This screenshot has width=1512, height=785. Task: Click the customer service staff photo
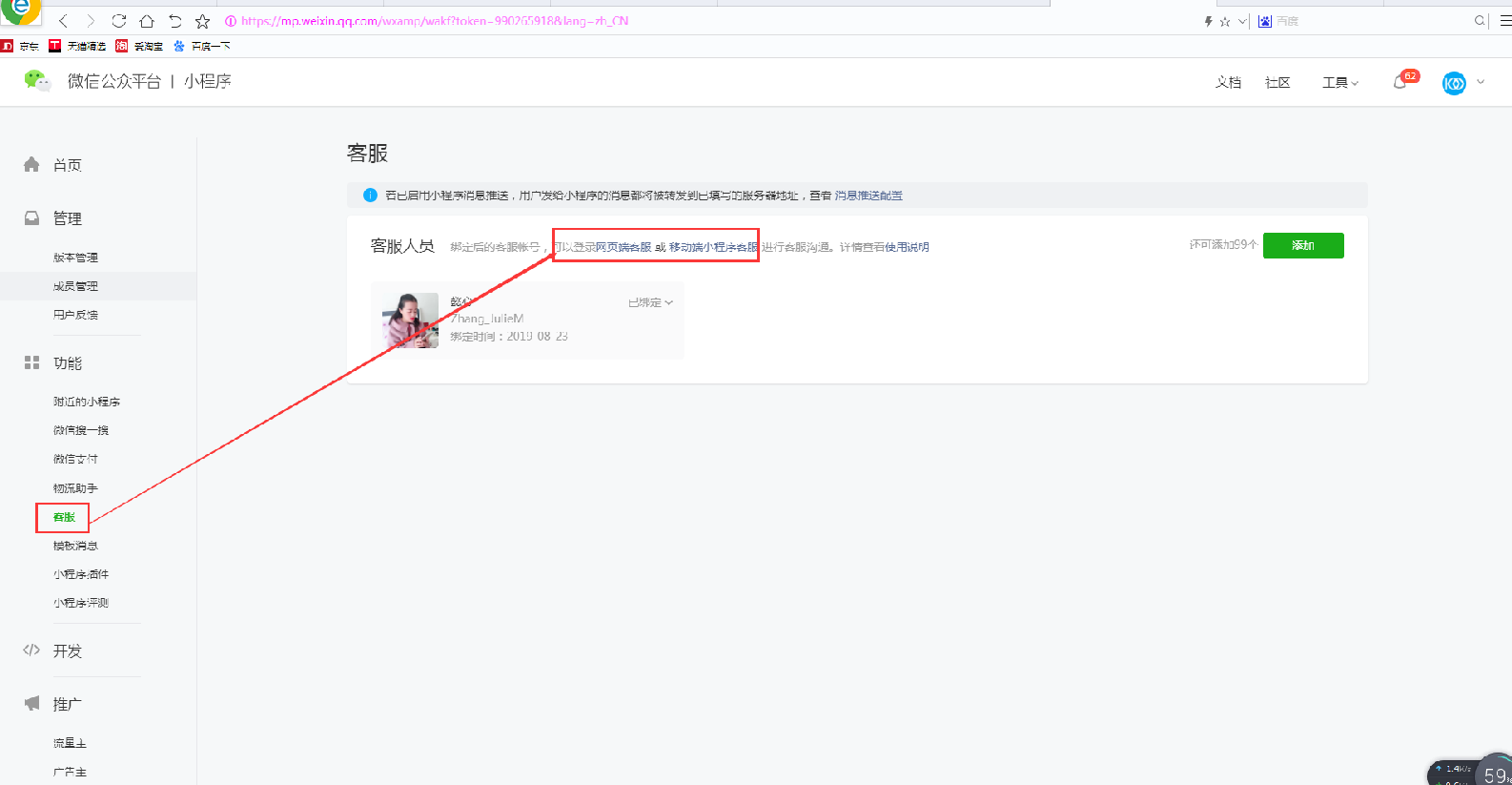click(x=410, y=320)
